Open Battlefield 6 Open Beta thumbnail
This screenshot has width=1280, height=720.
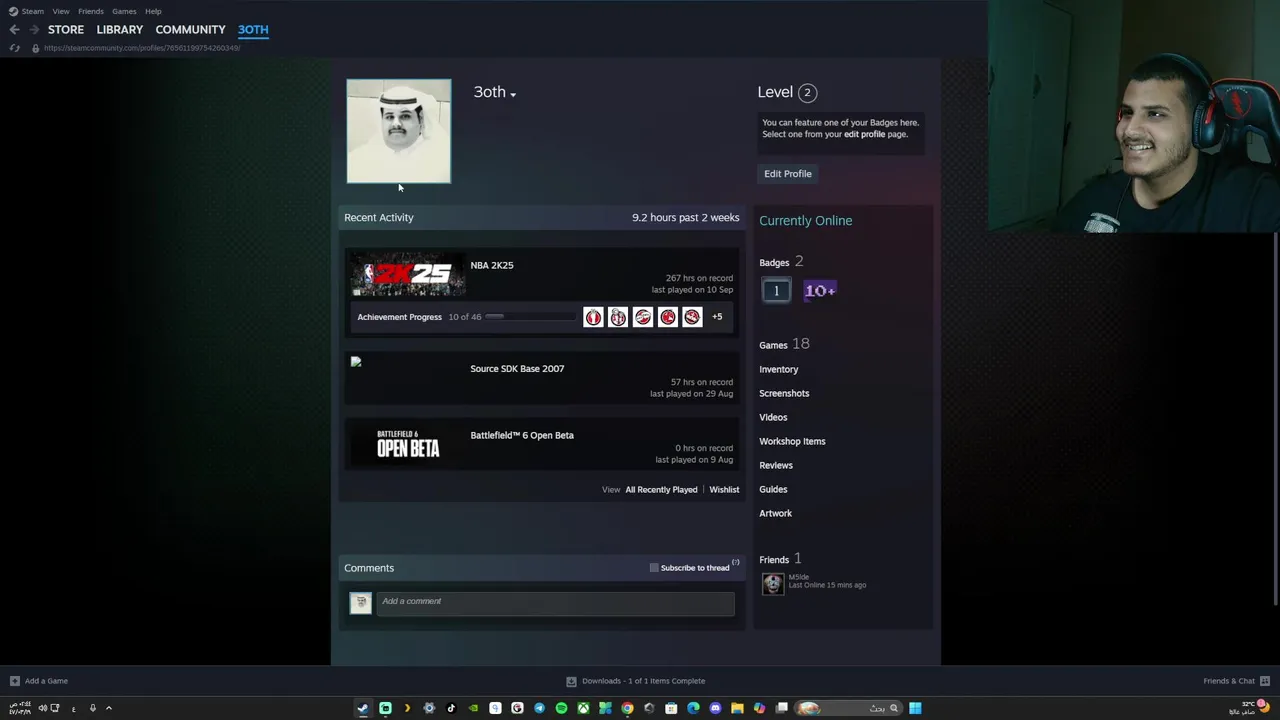(x=408, y=445)
